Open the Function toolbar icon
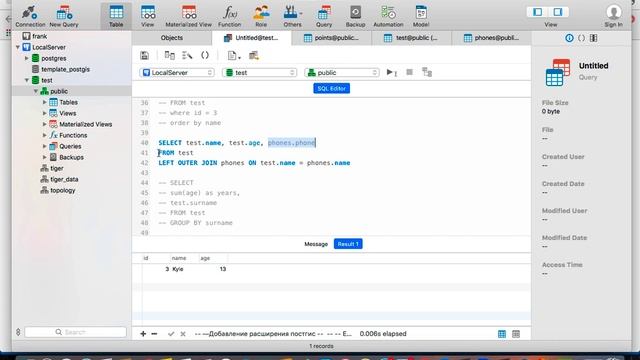The image size is (640, 360). pos(229,16)
